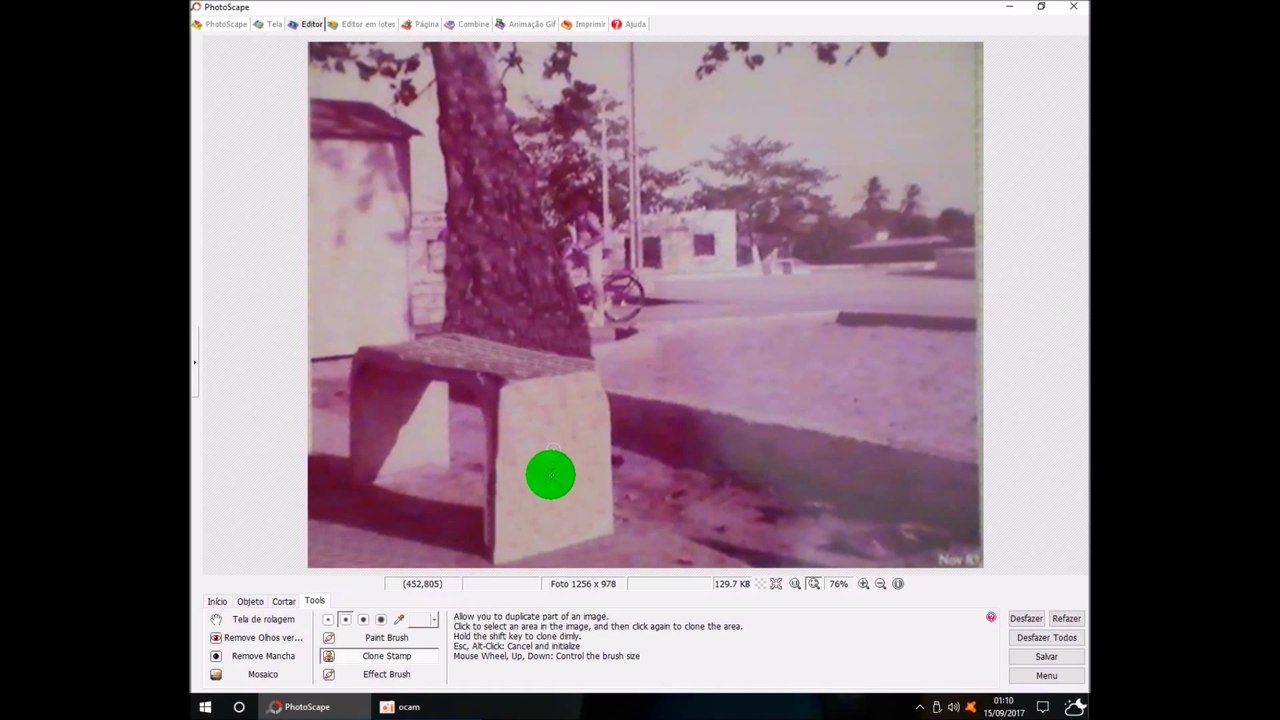Open the PhotoScape home tab
1280x720 pixels.
[220, 24]
